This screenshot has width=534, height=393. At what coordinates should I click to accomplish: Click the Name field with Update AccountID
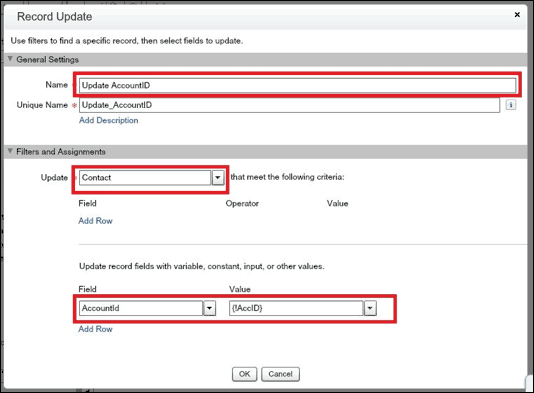tap(297, 85)
